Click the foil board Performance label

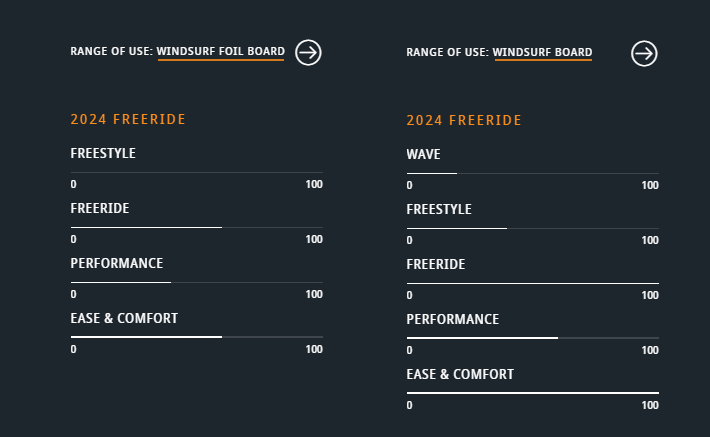click(117, 264)
